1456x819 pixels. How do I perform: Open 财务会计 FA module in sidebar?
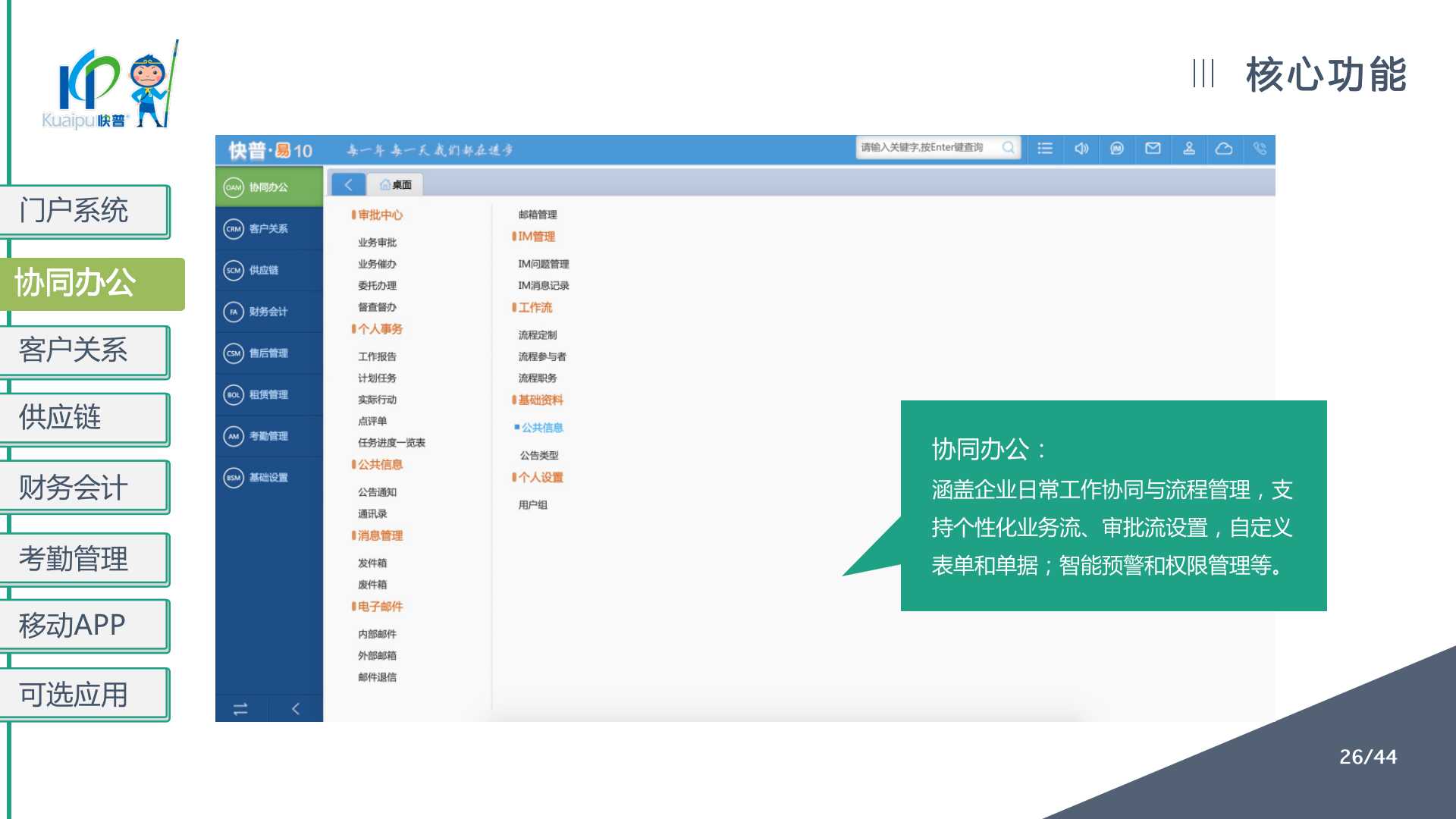click(268, 312)
